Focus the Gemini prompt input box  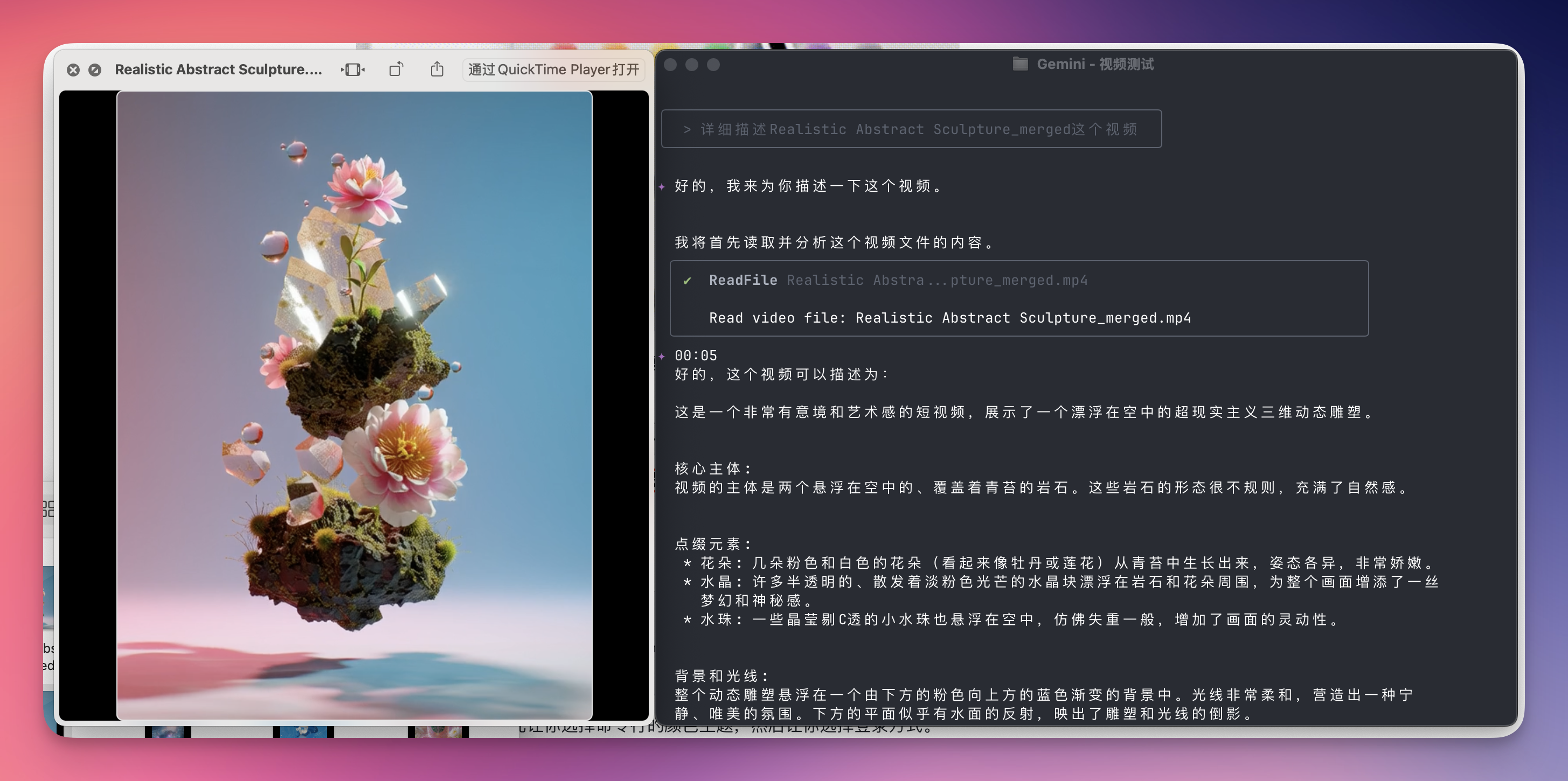pyautogui.click(x=911, y=129)
